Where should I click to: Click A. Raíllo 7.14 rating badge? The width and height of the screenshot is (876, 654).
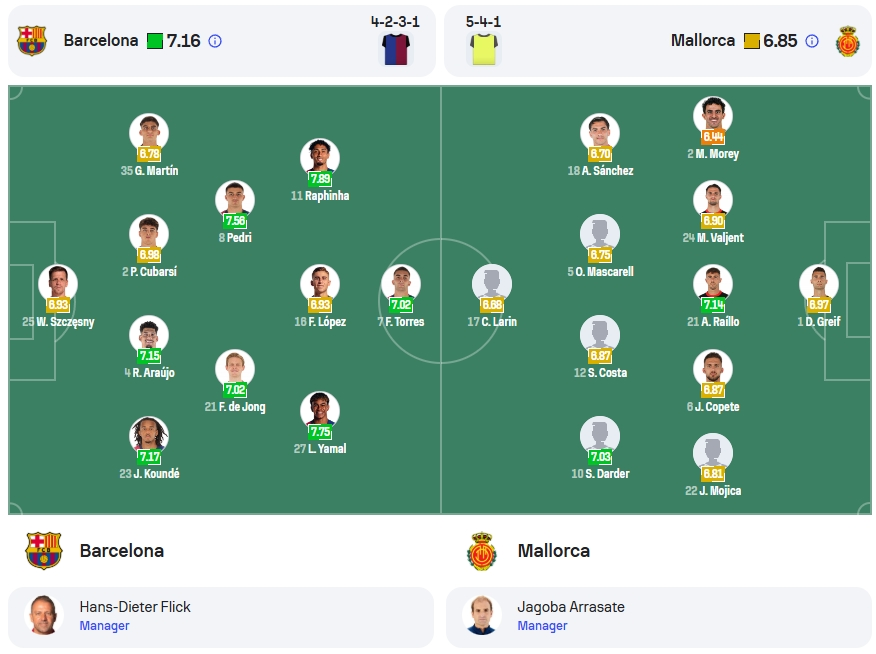click(x=713, y=304)
